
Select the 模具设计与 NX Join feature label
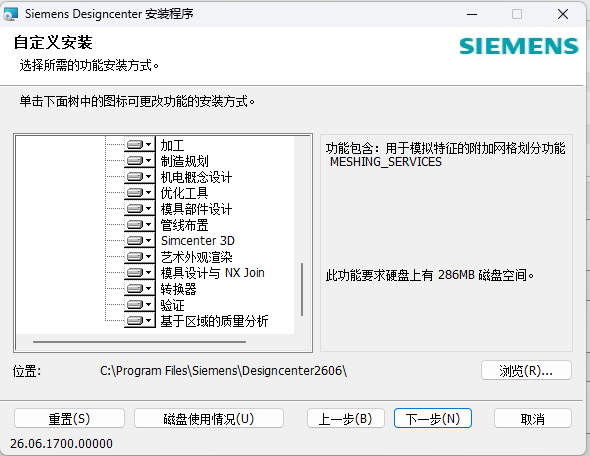(213, 273)
